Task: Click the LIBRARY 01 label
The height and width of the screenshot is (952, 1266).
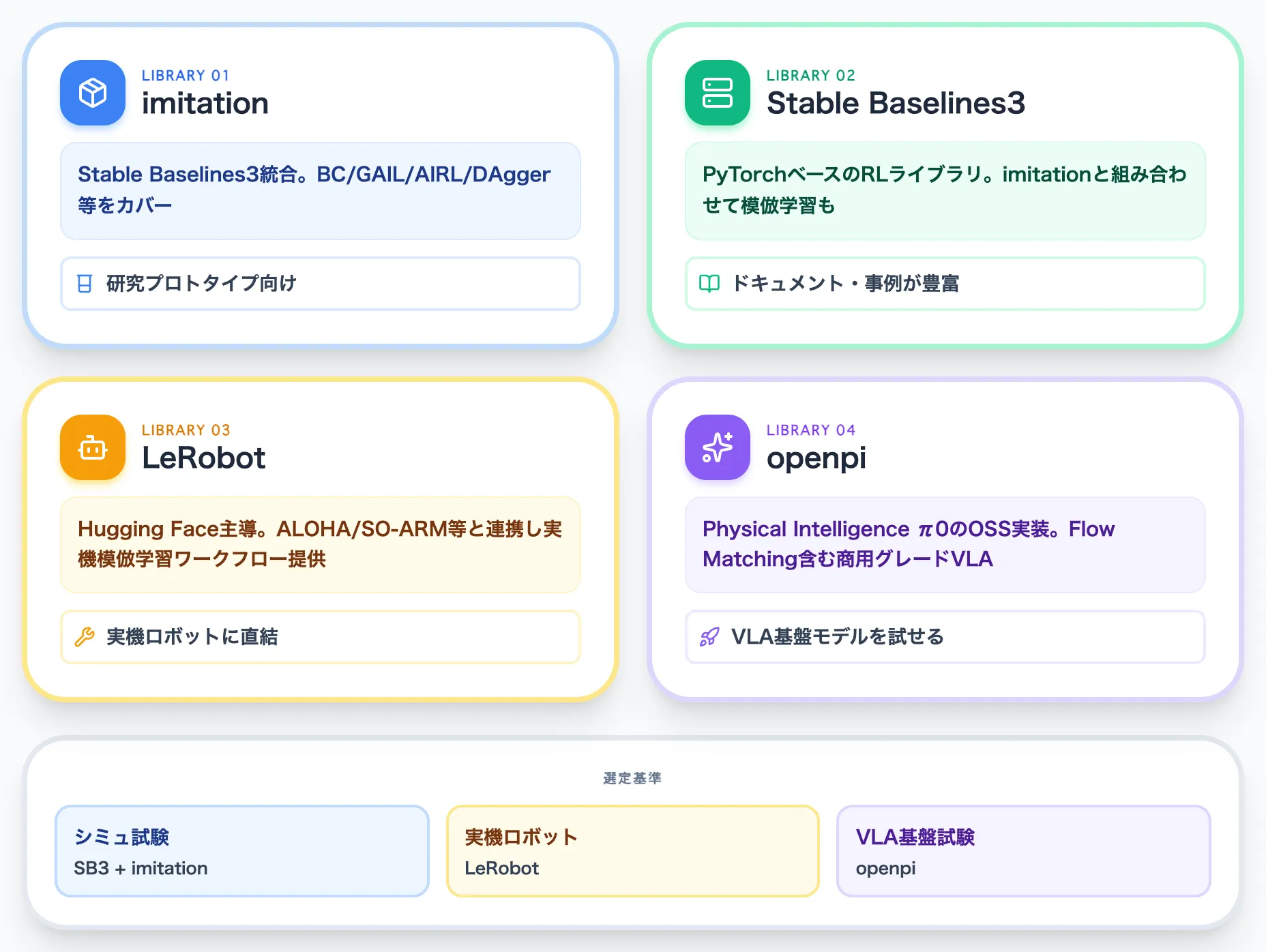Action: (186, 76)
